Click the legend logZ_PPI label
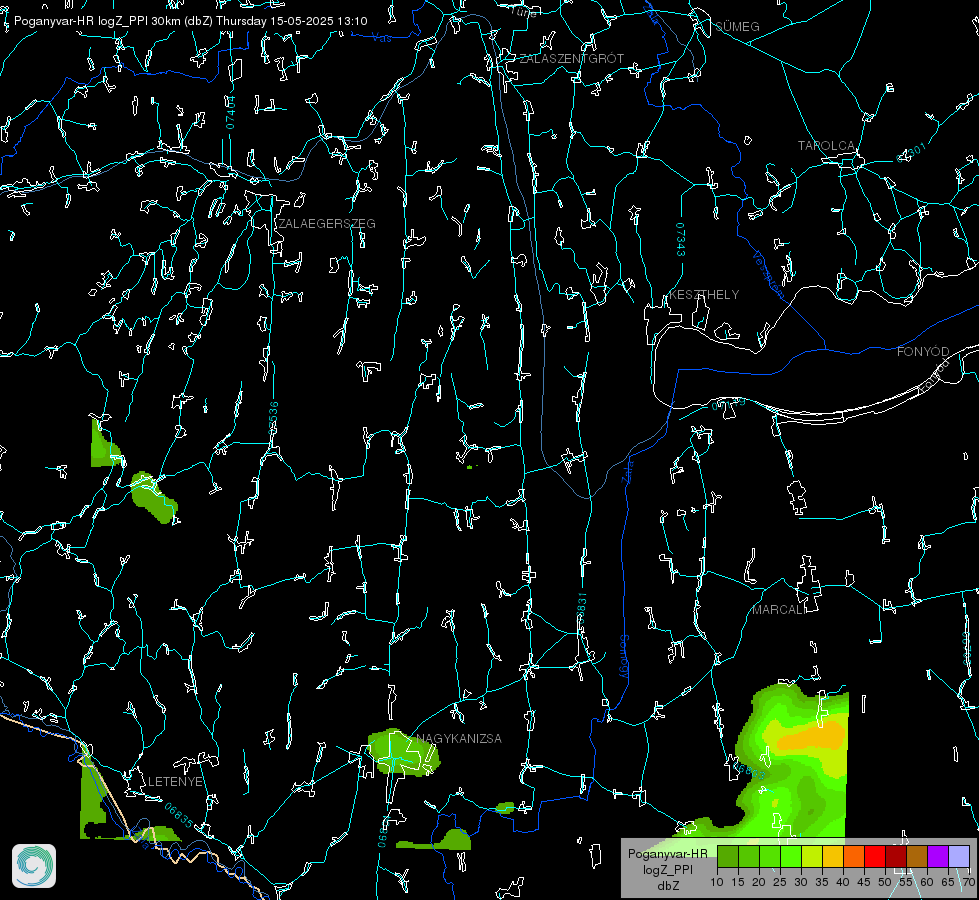The height and width of the screenshot is (900, 979). coord(667,869)
